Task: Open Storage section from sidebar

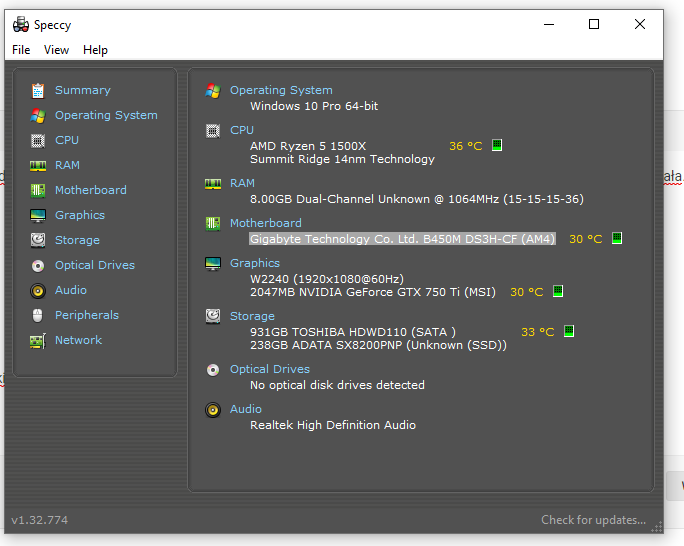Action: [77, 240]
